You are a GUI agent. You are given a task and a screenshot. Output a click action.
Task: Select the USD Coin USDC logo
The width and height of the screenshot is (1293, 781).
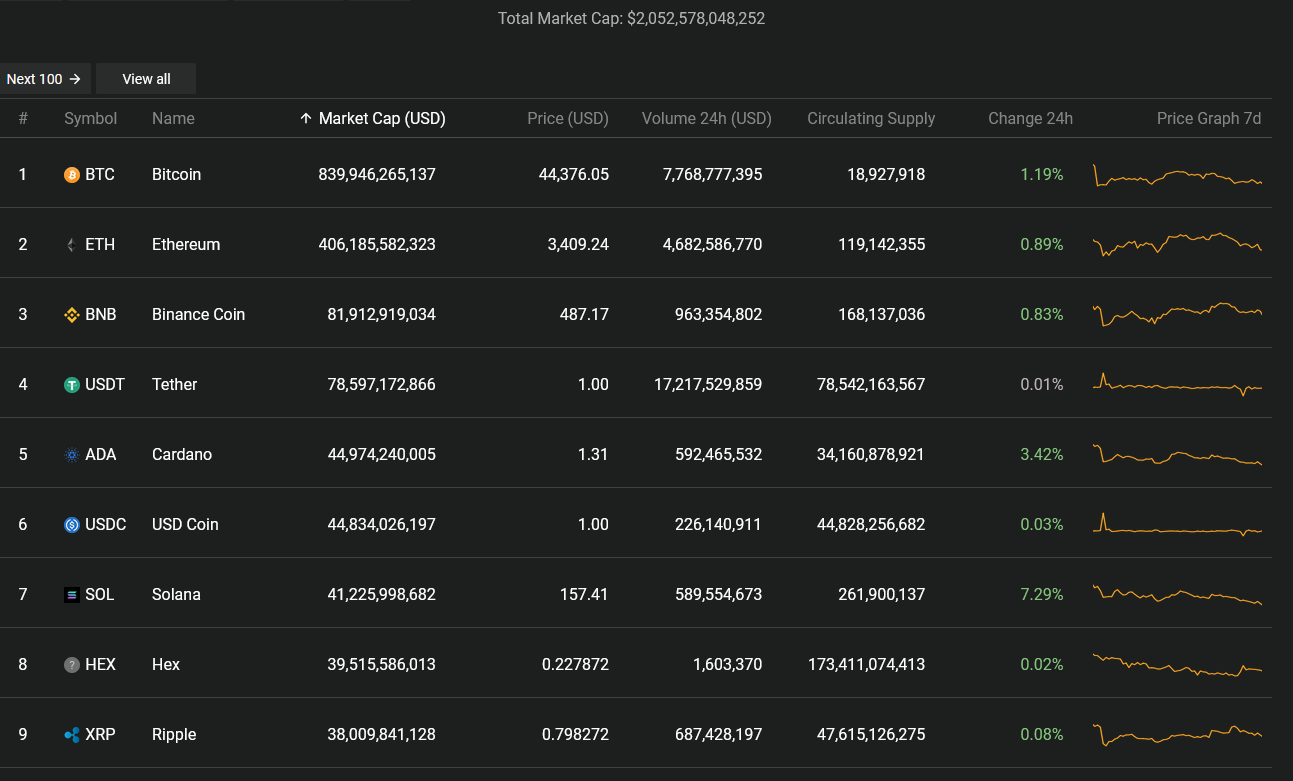tap(71, 524)
